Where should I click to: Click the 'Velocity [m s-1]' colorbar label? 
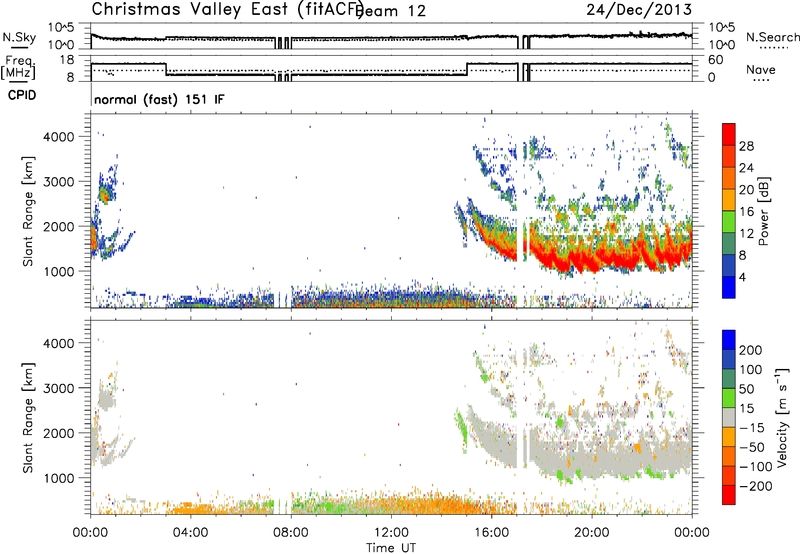[x=782, y=417]
